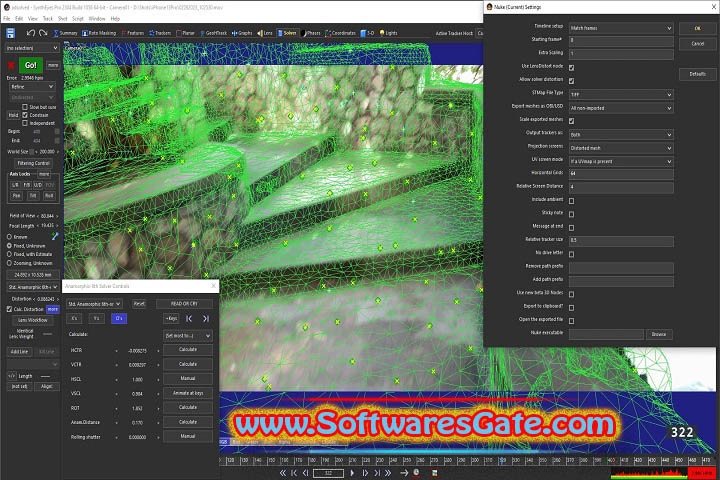Go to next key frame

377,473
